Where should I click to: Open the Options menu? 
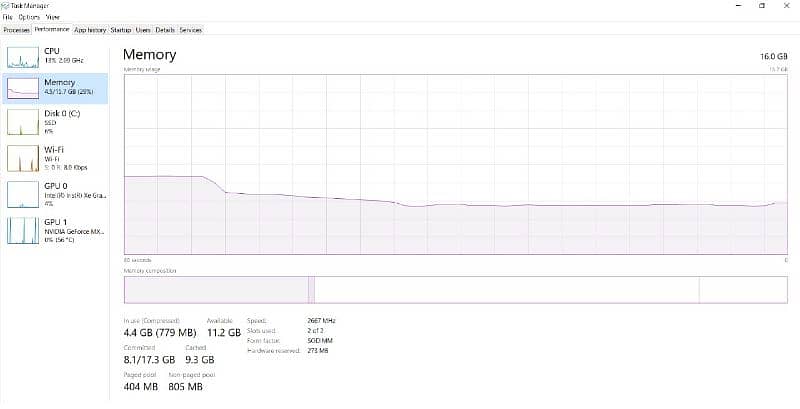point(29,17)
